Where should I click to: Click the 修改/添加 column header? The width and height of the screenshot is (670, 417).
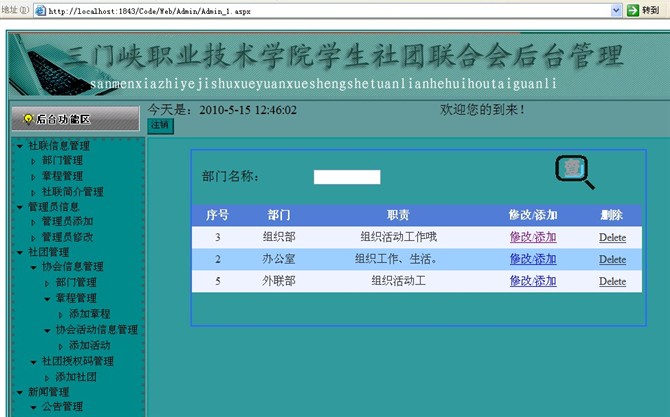click(x=533, y=215)
